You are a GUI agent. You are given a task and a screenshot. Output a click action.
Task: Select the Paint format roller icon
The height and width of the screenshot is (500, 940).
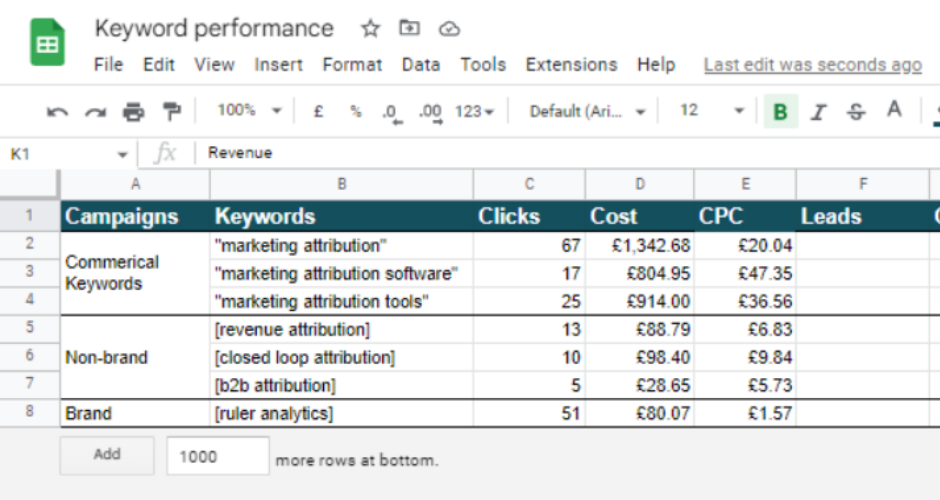click(x=171, y=112)
